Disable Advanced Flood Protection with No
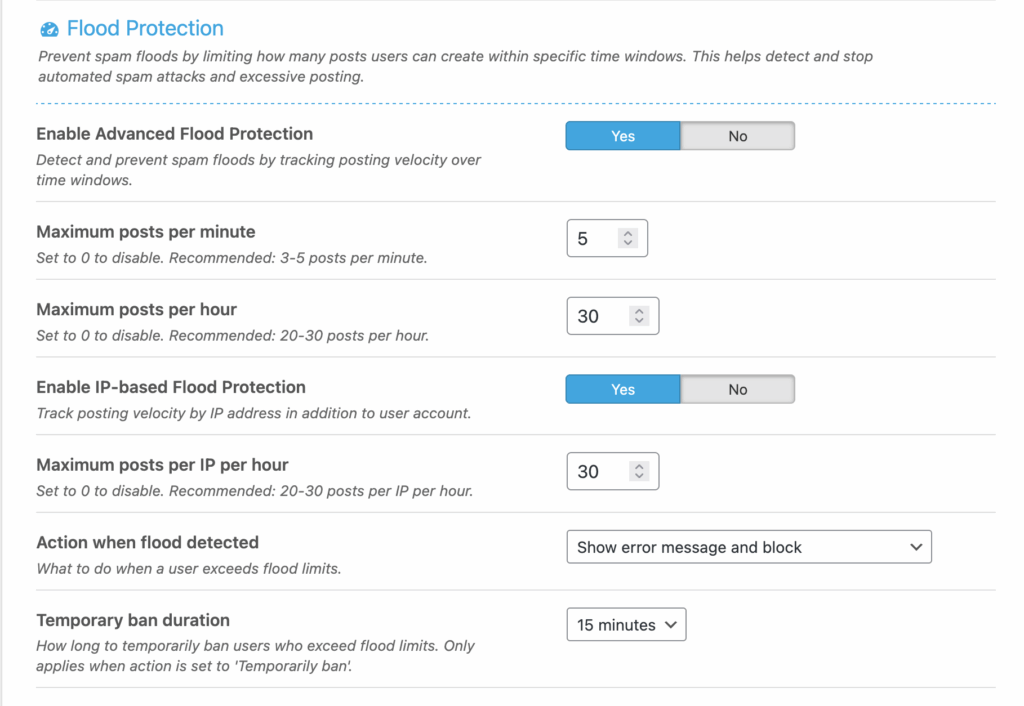This screenshot has height=706, width=1024. point(738,136)
